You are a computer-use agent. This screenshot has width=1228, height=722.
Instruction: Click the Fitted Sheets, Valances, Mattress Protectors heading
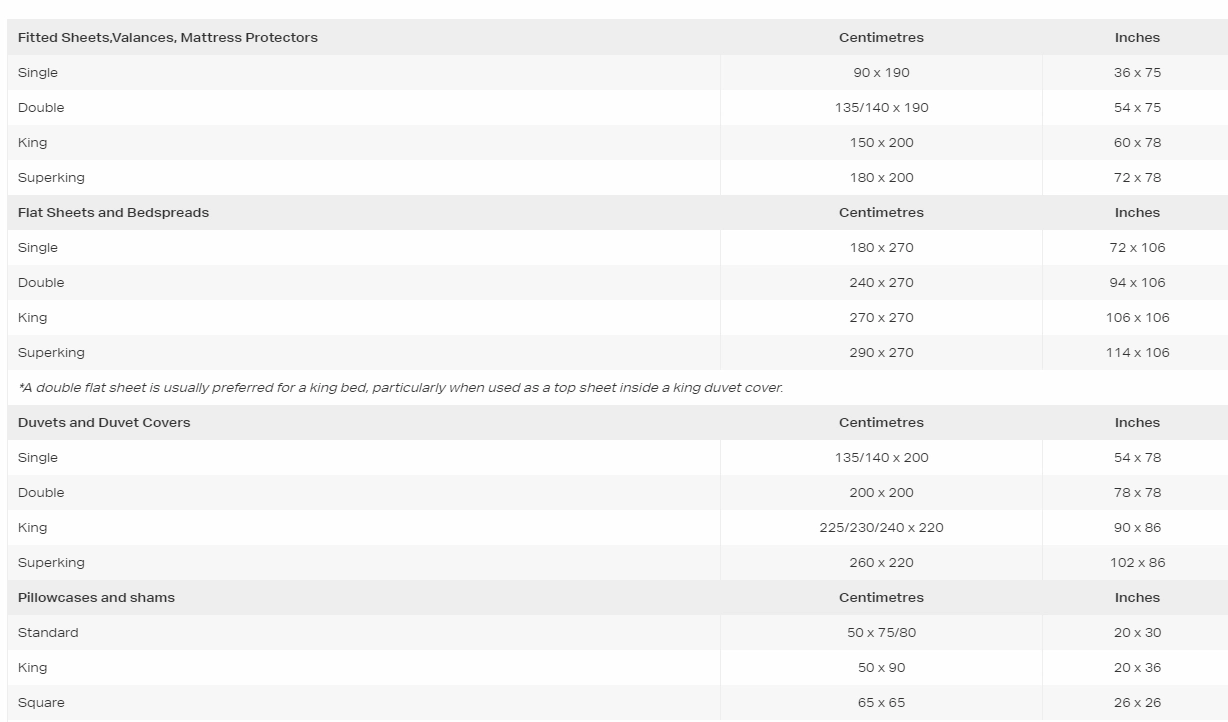[x=167, y=37]
